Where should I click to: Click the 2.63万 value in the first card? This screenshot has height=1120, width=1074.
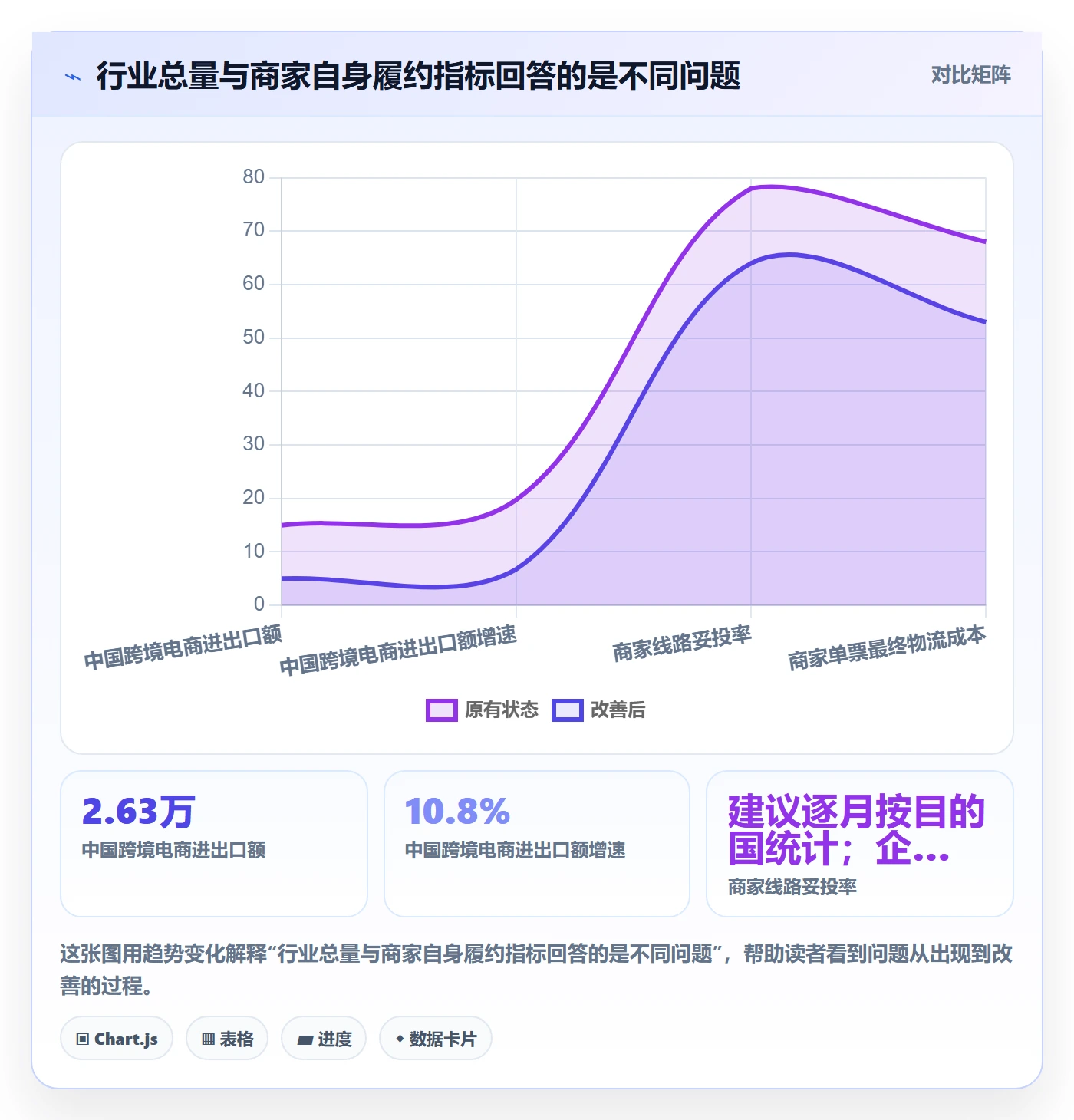[x=138, y=812]
